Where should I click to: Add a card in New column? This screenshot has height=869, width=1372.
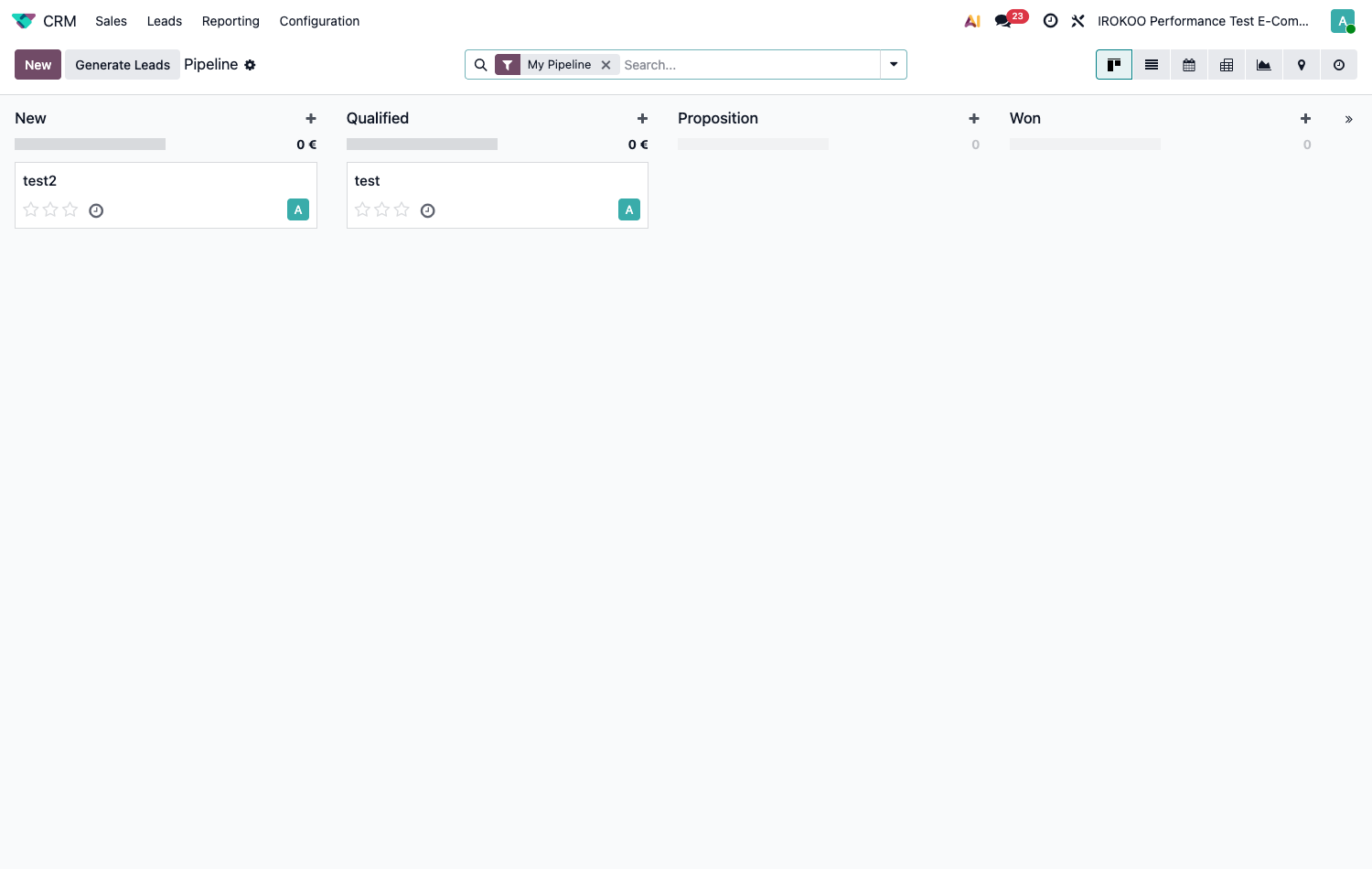click(311, 119)
